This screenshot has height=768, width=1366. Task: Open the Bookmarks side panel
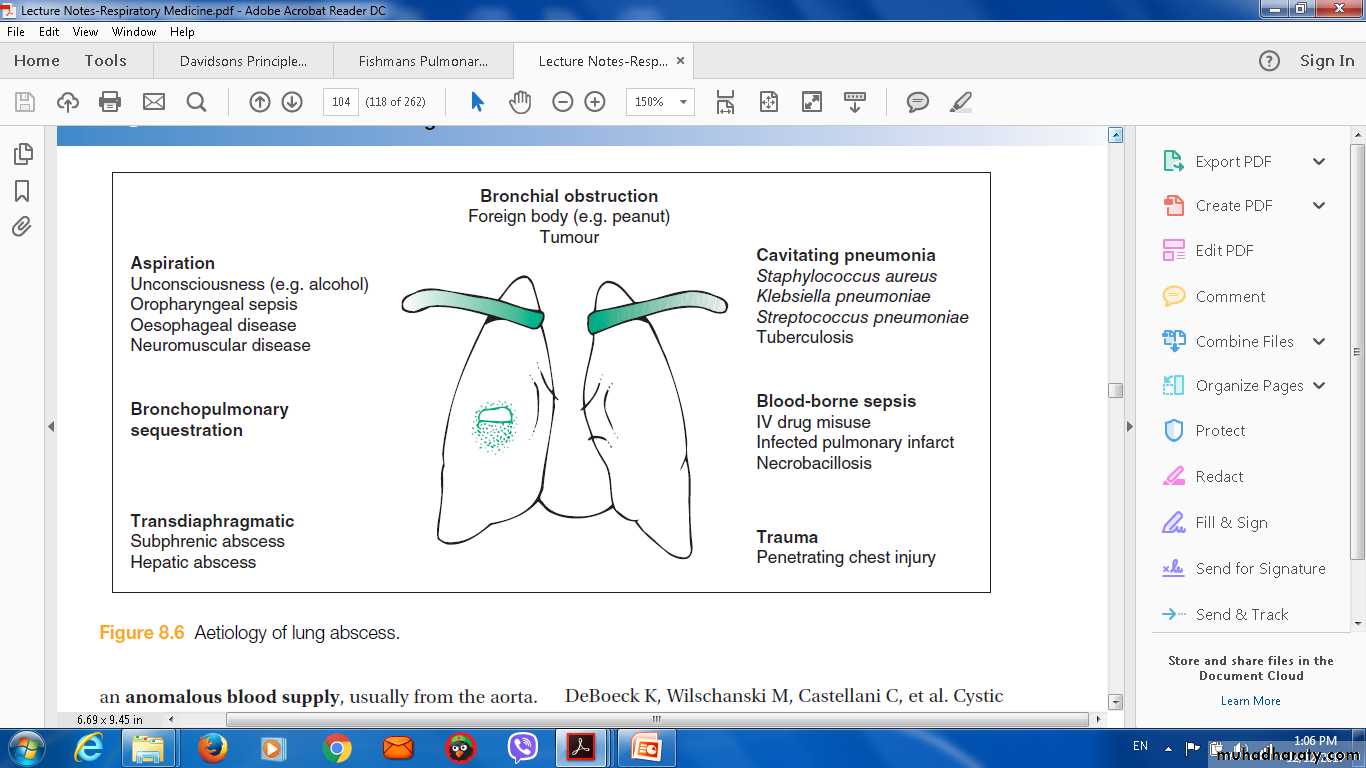pyautogui.click(x=22, y=191)
